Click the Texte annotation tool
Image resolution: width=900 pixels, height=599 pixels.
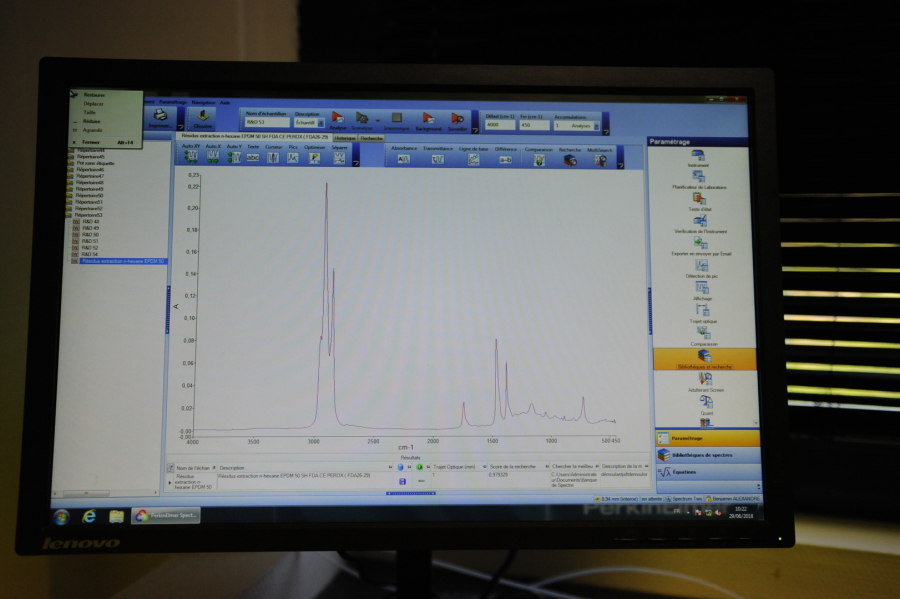coord(253,157)
